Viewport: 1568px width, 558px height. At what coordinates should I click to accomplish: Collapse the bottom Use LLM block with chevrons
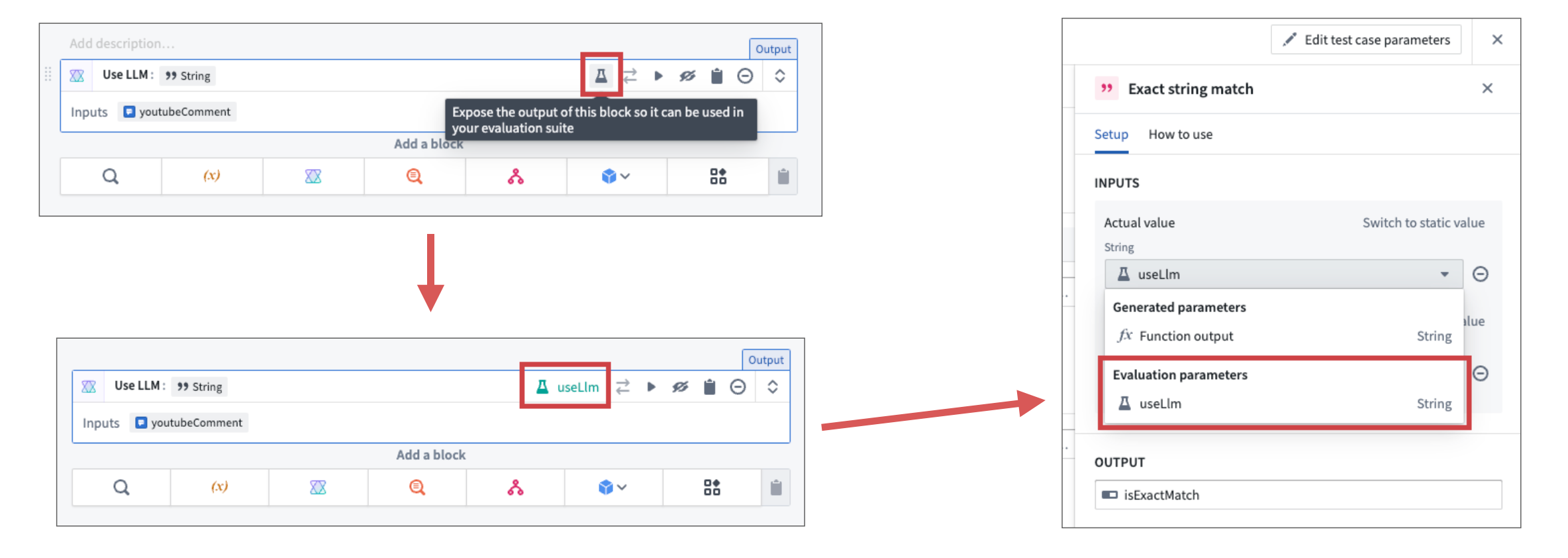[x=773, y=386]
